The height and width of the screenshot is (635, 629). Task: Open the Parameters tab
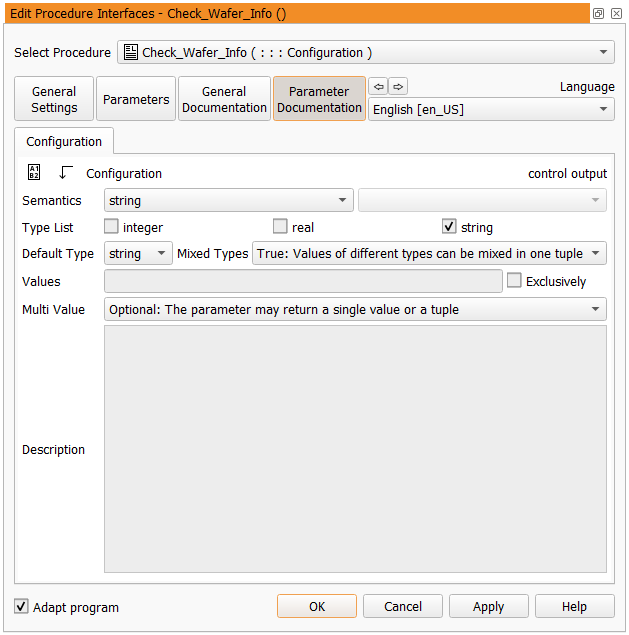(x=136, y=99)
